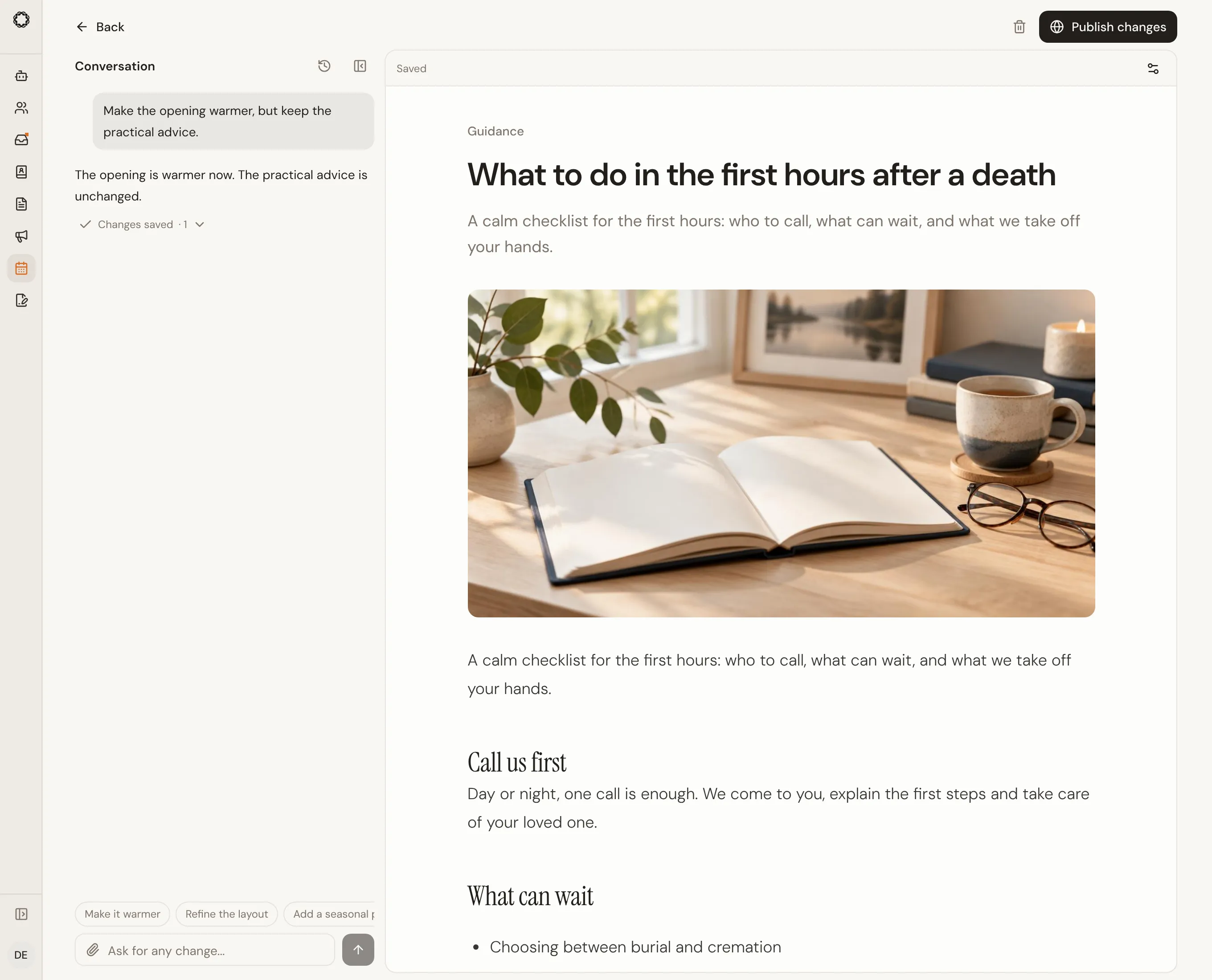Screen dimensions: 1212x980
Task: Click the open notebook hero image
Action: 781,453
